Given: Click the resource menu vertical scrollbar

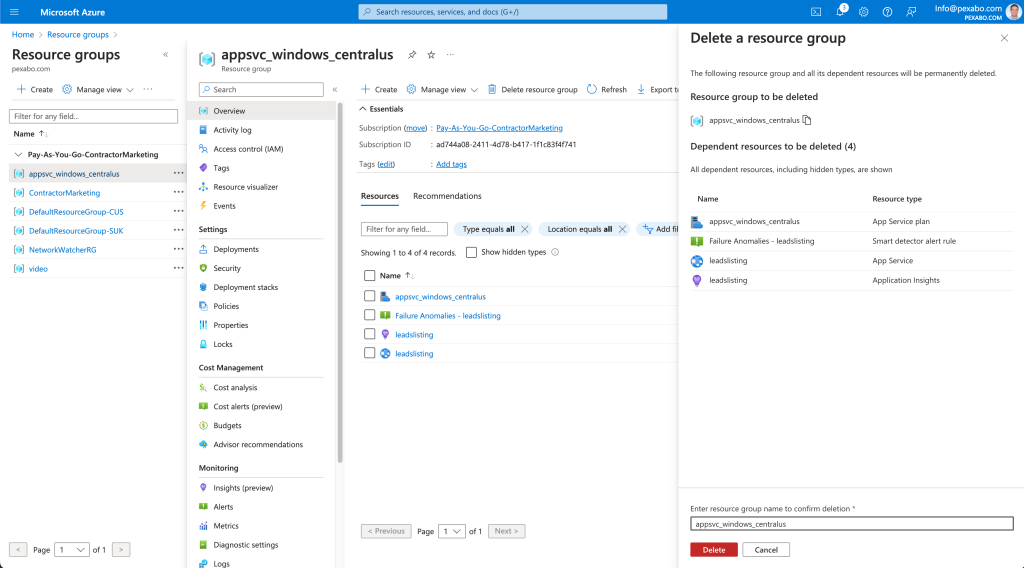Looking at the screenshot, I should pyautogui.click(x=340, y=284).
